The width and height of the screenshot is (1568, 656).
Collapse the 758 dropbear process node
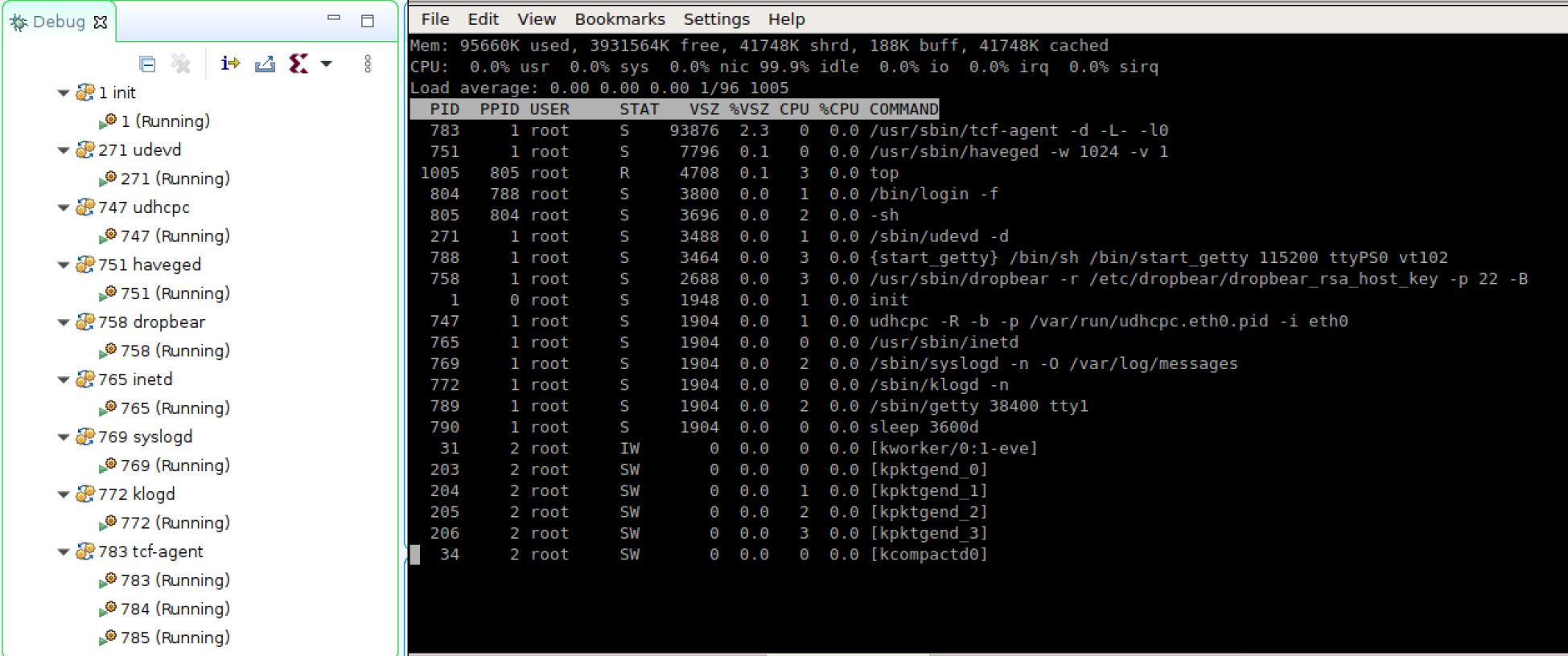[x=64, y=322]
